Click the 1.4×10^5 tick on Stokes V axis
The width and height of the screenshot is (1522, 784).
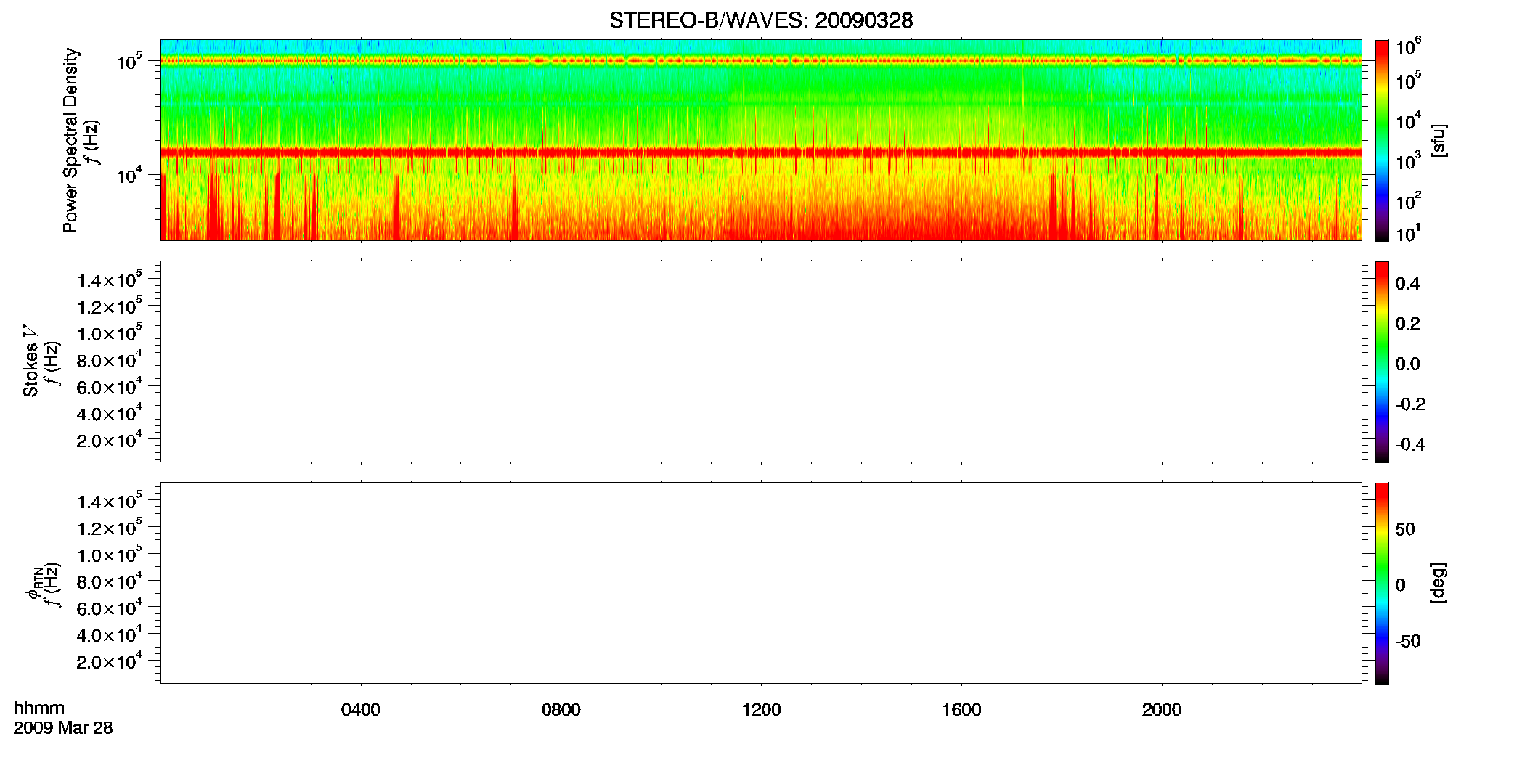click(x=110, y=279)
